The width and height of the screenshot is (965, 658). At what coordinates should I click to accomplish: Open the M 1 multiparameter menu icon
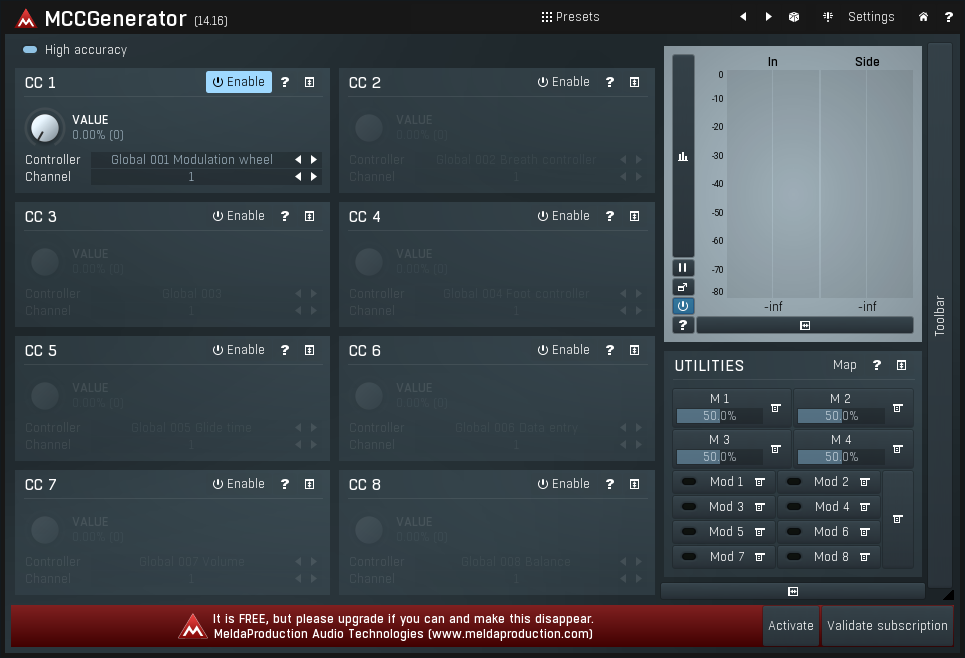(775, 408)
